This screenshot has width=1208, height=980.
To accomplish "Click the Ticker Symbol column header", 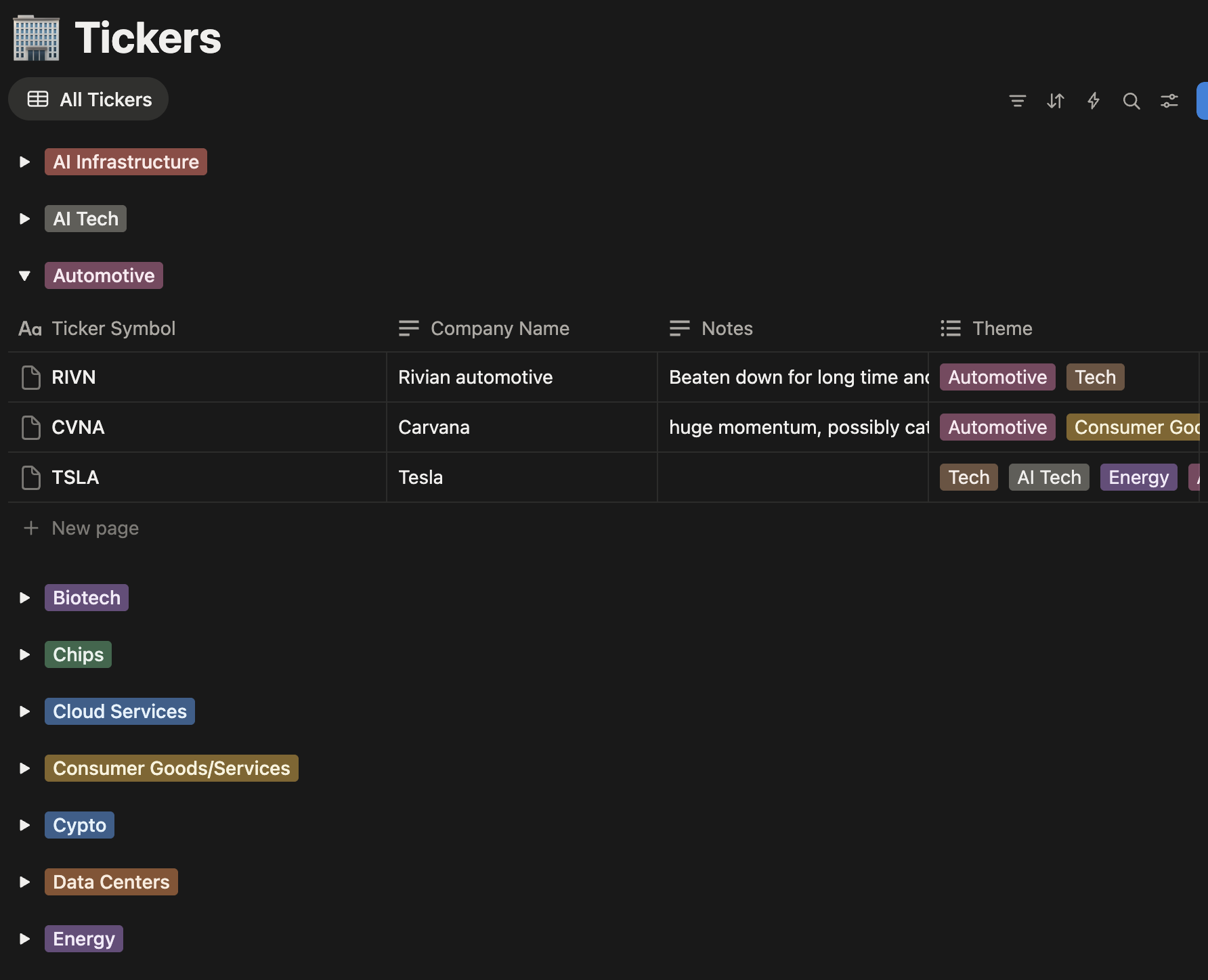I will coord(197,328).
